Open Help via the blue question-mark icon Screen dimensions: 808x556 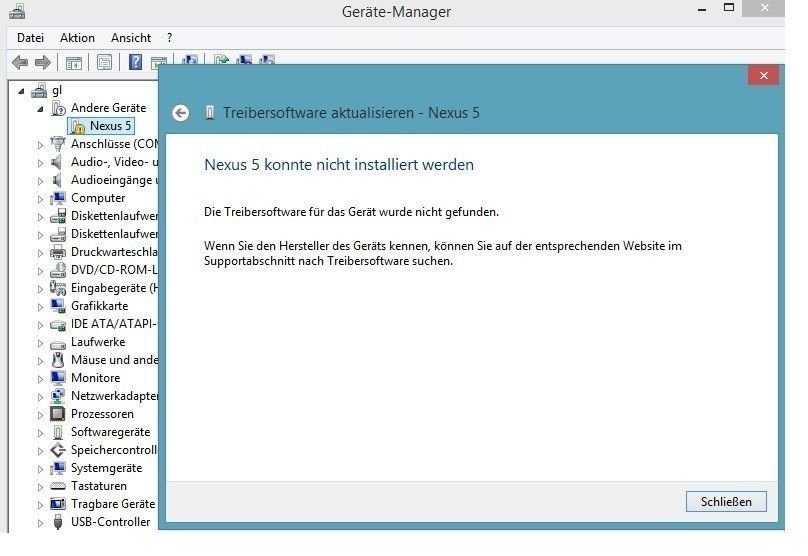coord(135,62)
